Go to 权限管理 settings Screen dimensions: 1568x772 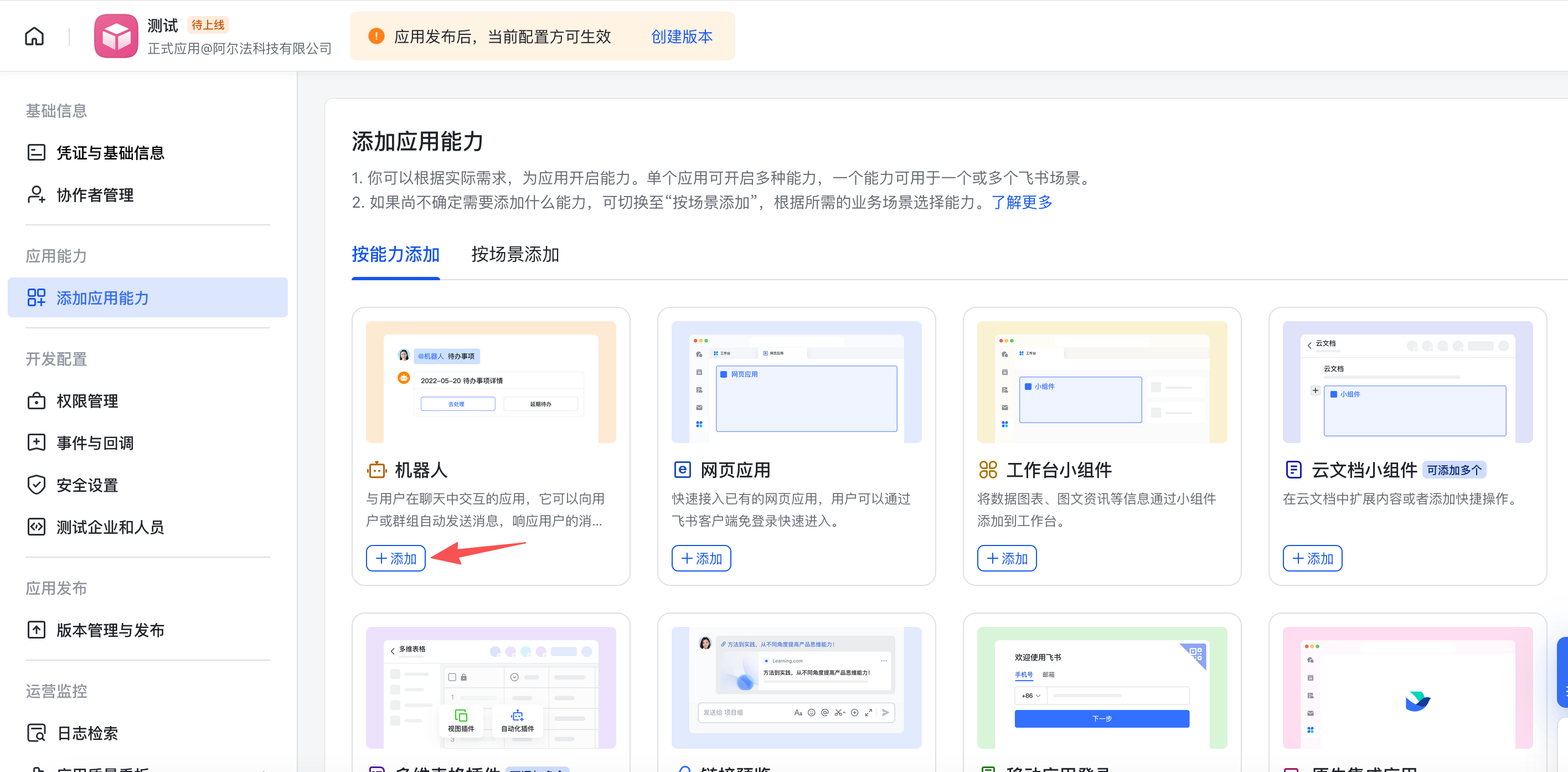[x=87, y=401]
